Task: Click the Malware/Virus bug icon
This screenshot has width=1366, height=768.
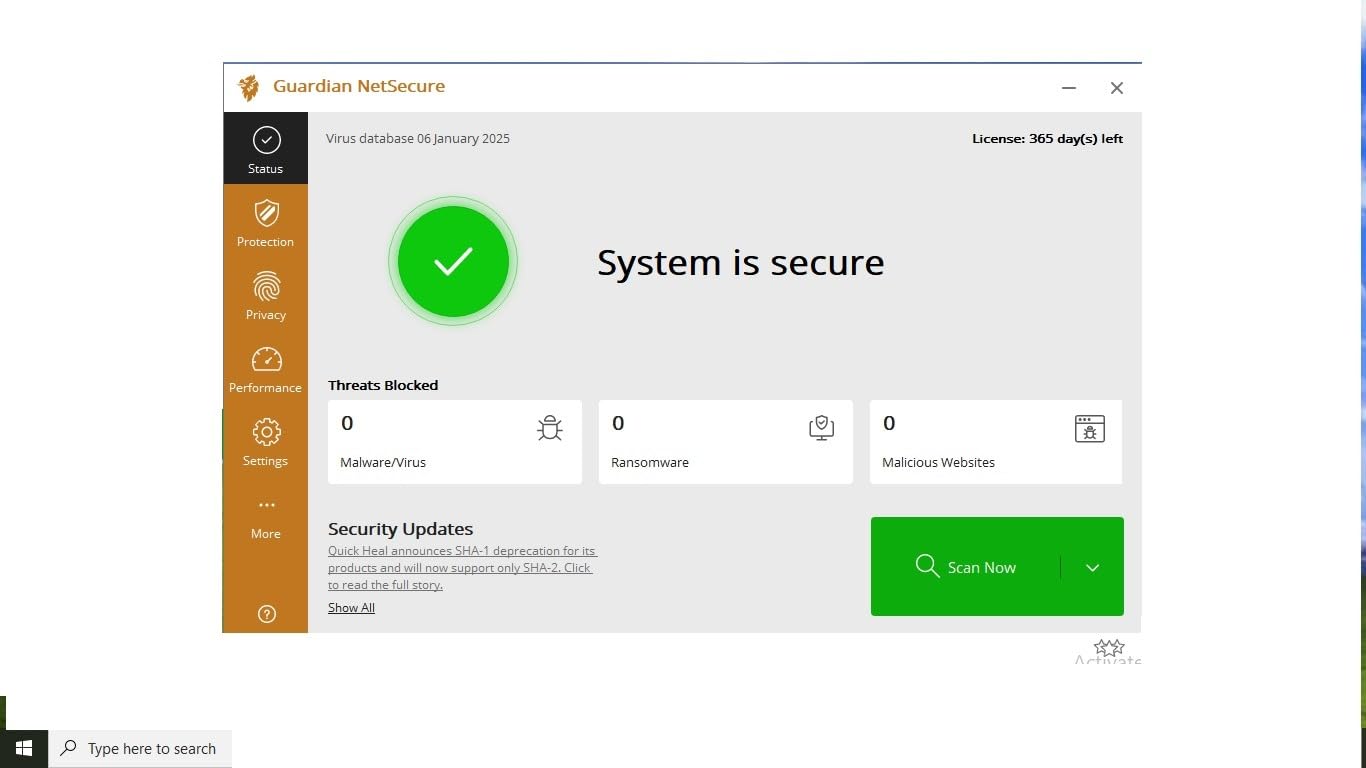Action: [x=550, y=427]
